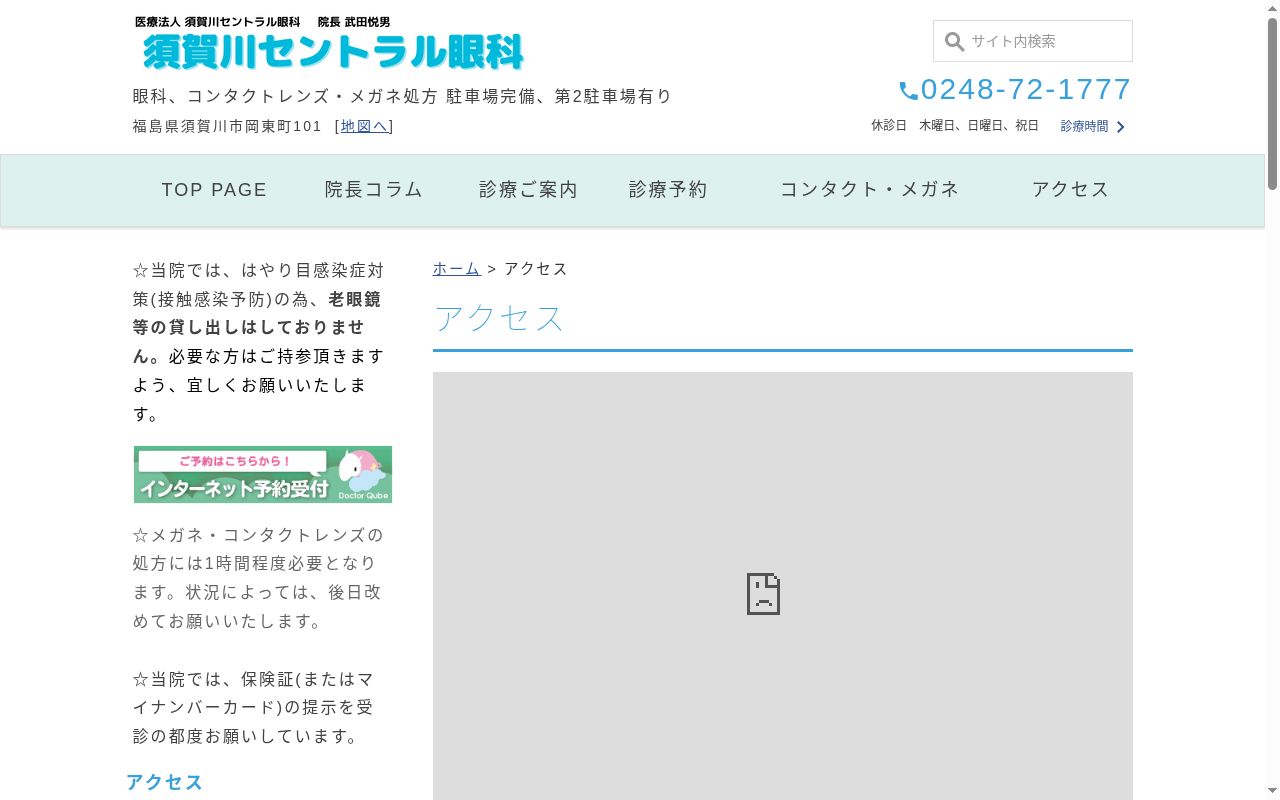Viewport: 1280px width, 800px height.
Task: Click the search magnifier icon
Action: [x=954, y=41]
